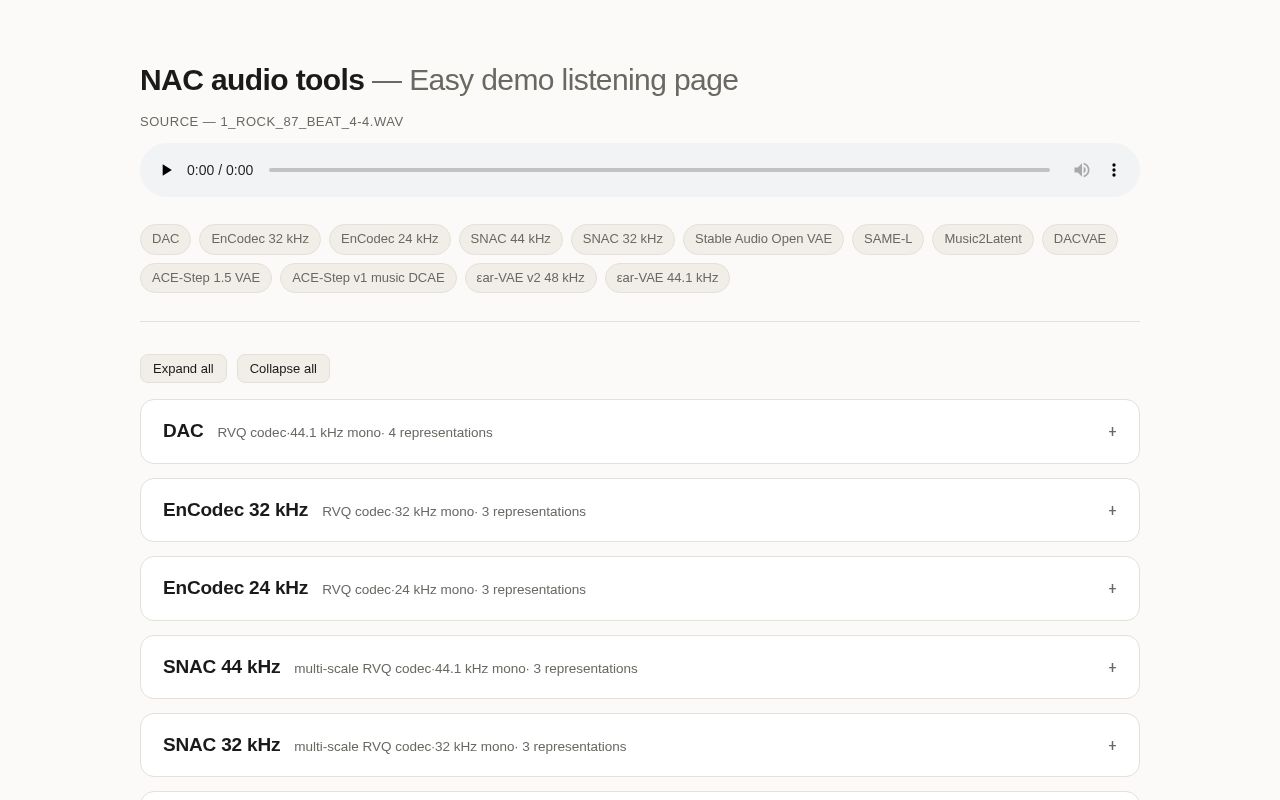Select the SNAC 32 kHz chip
Screen dimensions: 1280x800
(x=623, y=239)
